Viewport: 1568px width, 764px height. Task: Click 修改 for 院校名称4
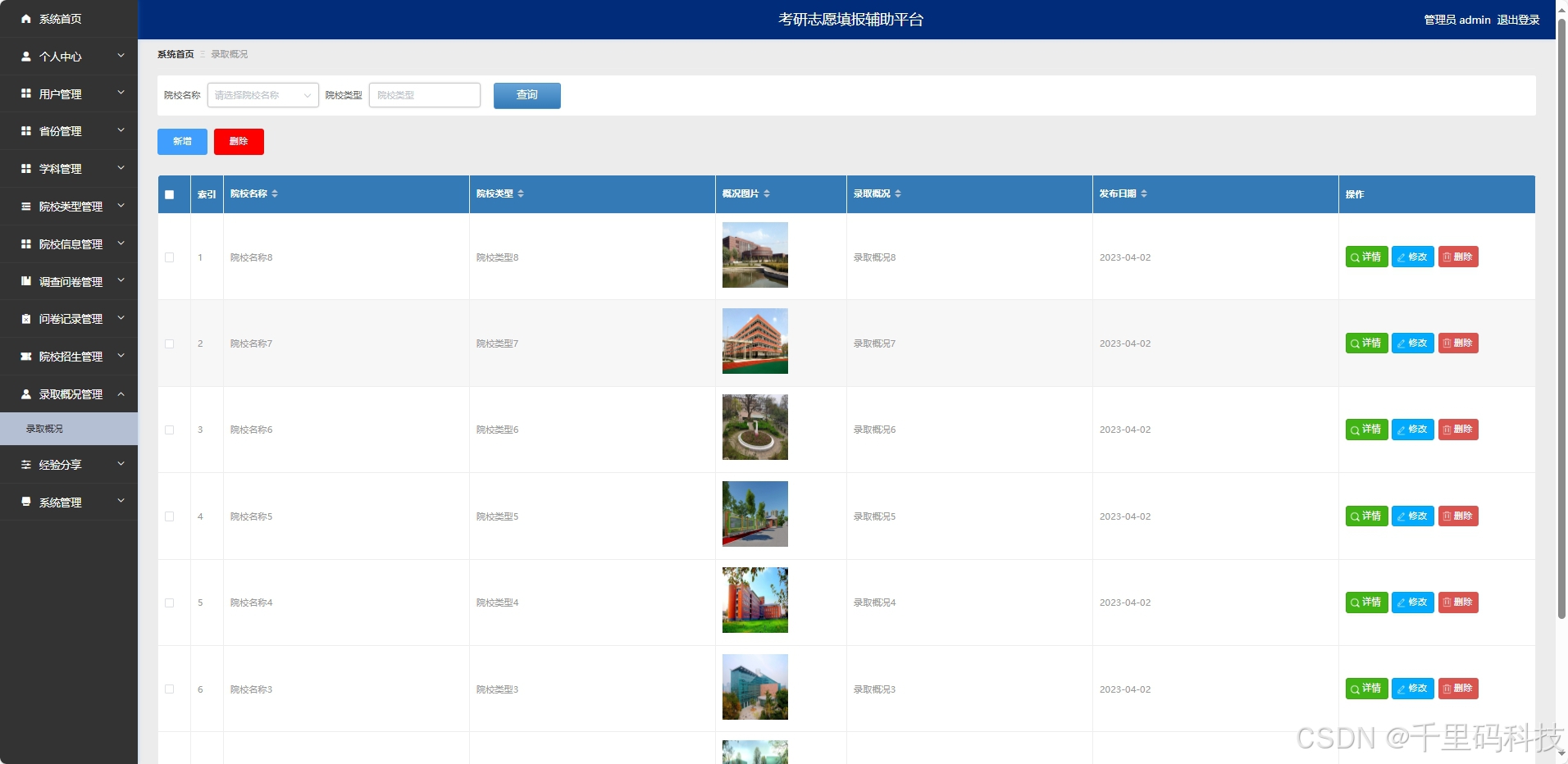[1412, 602]
